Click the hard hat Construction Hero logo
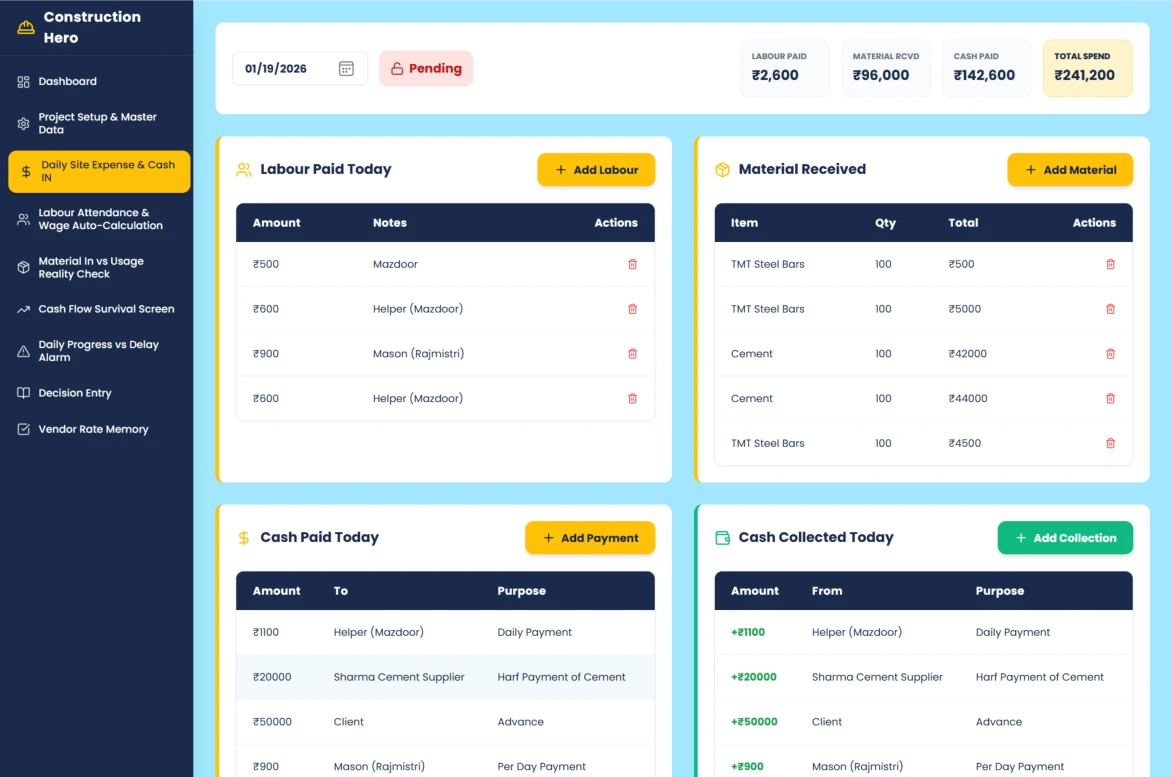The height and width of the screenshot is (777, 1172). pos(26,27)
